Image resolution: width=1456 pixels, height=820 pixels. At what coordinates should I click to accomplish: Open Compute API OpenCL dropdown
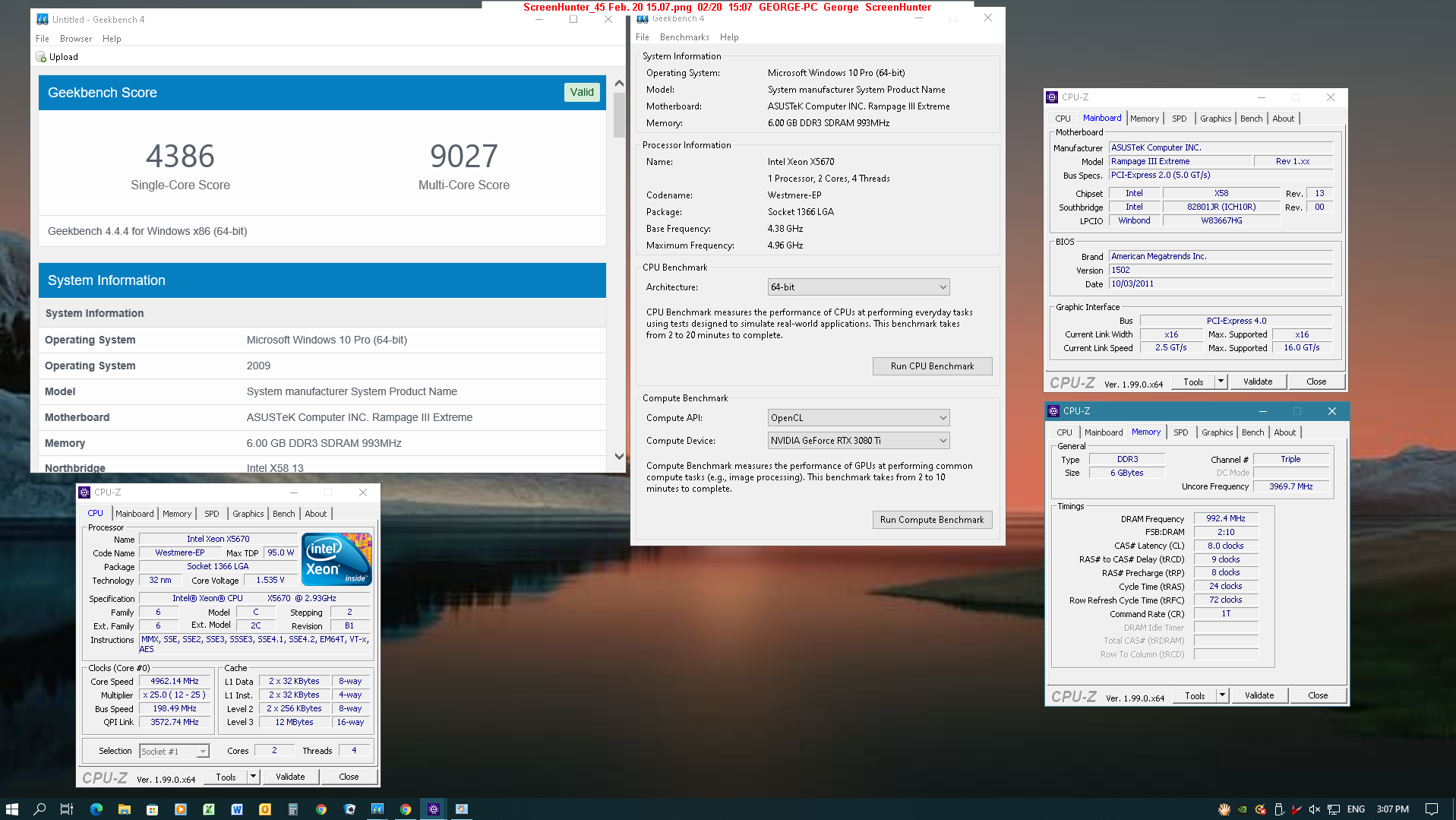tap(859, 418)
